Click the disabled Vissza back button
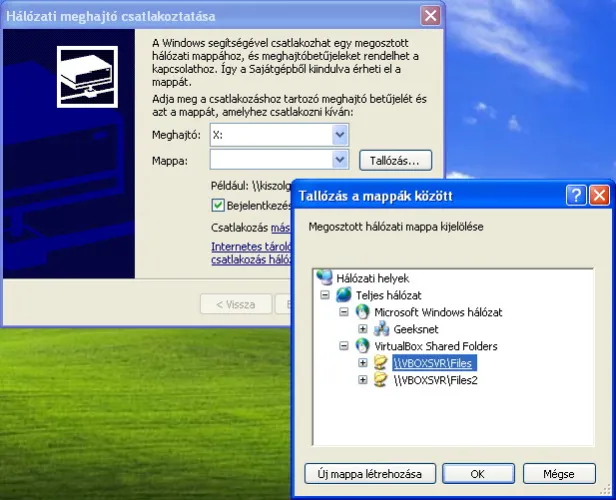The image size is (616, 500). (x=236, y=304)
